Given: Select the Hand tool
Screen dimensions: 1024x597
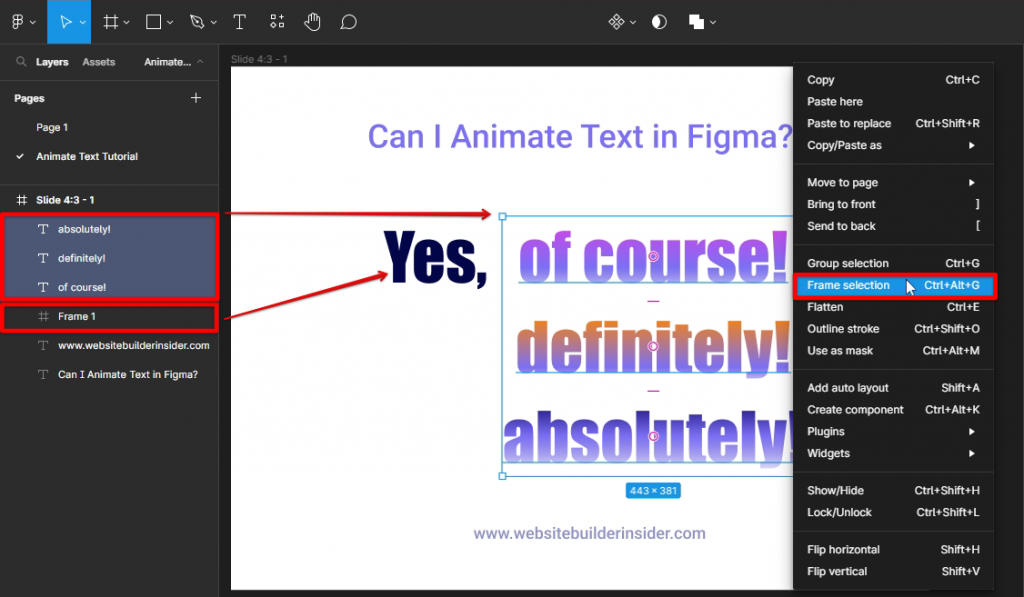Looking at the screenshot, I should tap(312, 22).
